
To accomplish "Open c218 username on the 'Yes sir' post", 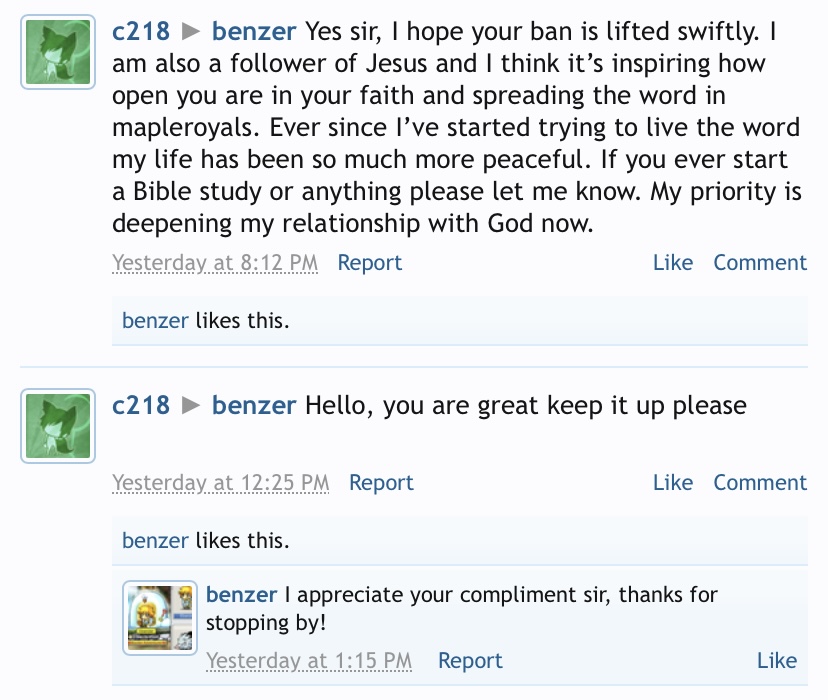I will [x=141, y=32].
